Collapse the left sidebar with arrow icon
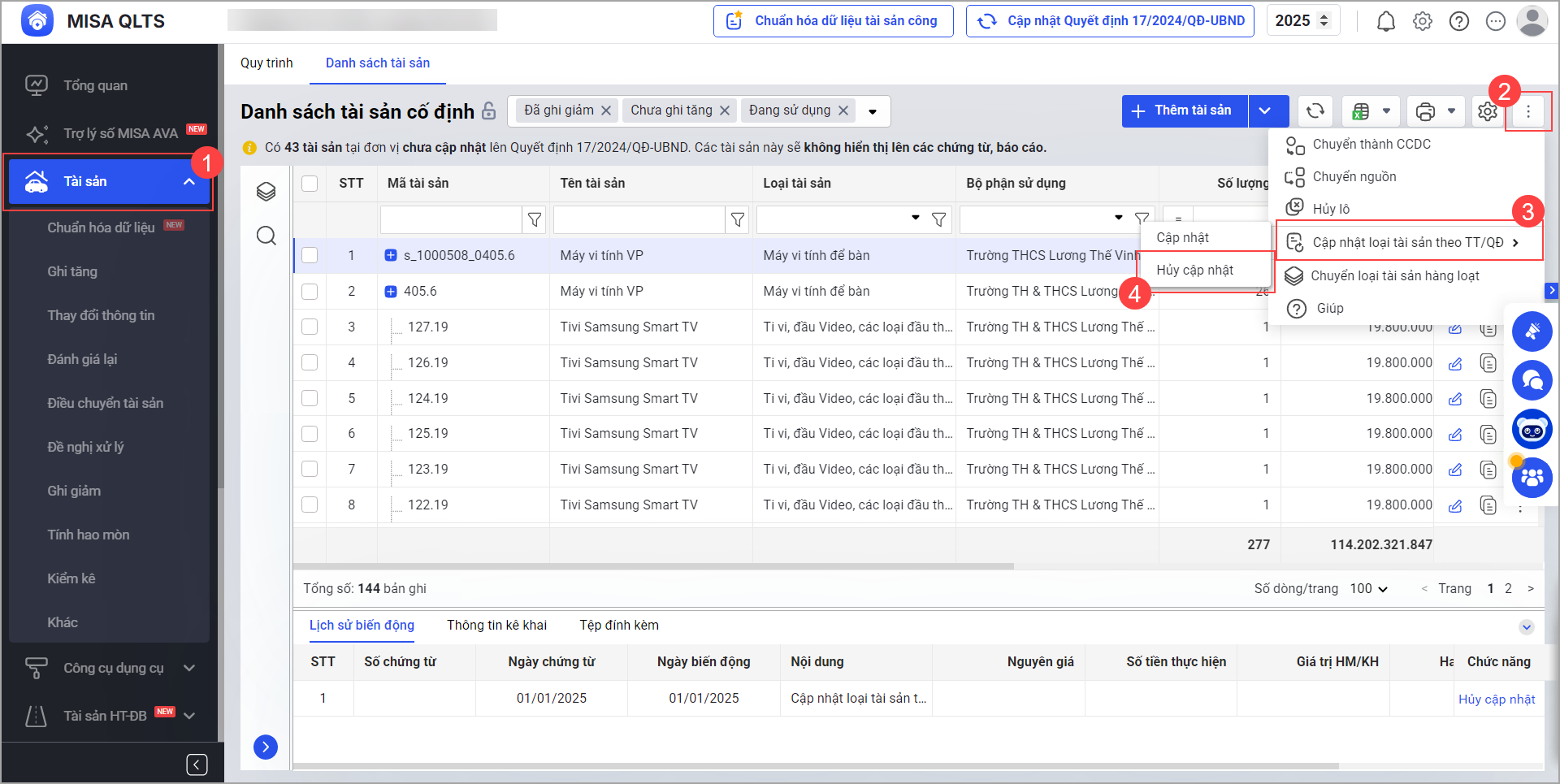The width and height of the screenshot is (1560, 784). point(197,765)
